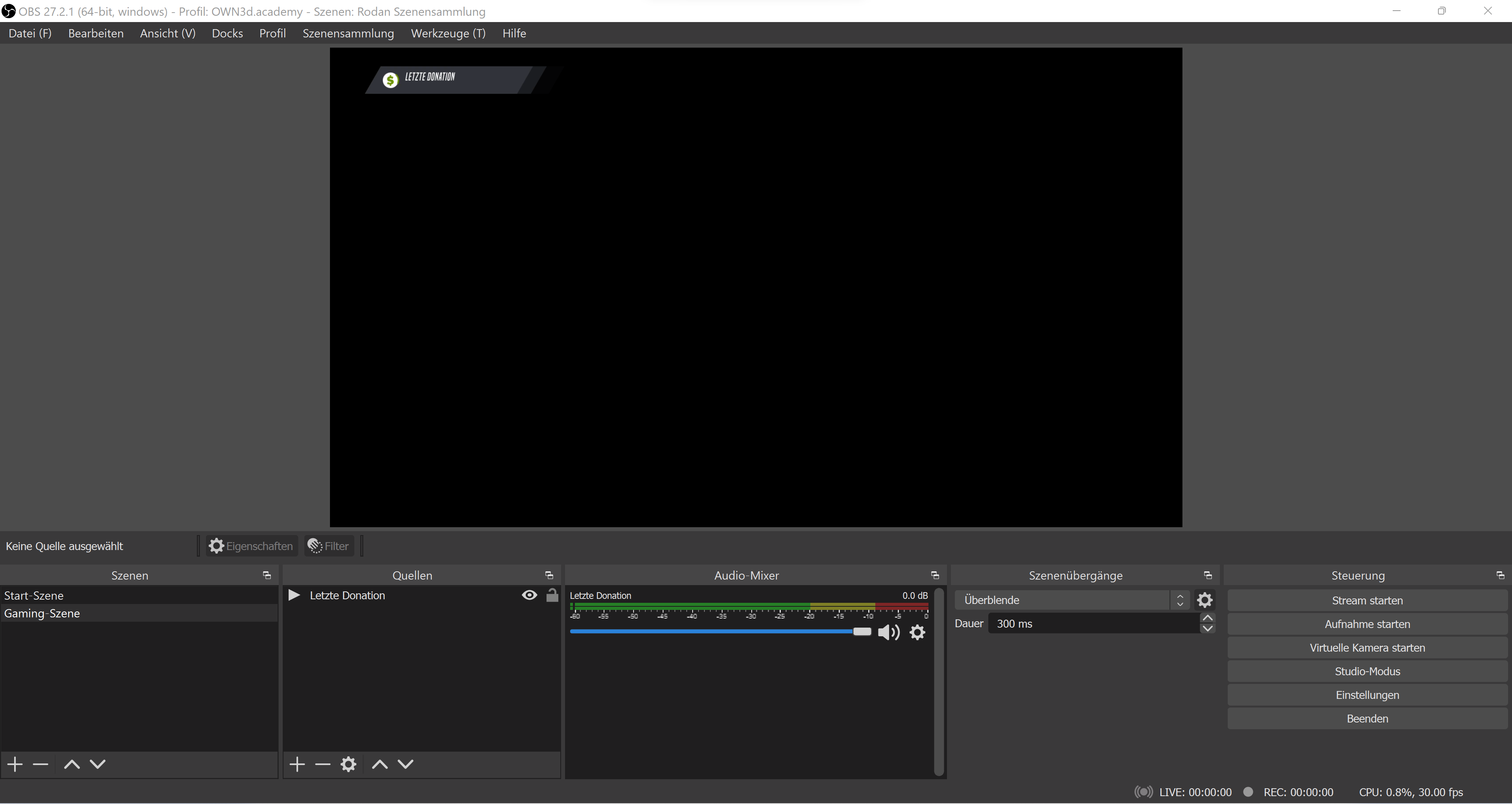Click Letzte Donation volume slider handle
Image resolution: width=1512 pixels, height=804 pixels.
click(862, 632)
